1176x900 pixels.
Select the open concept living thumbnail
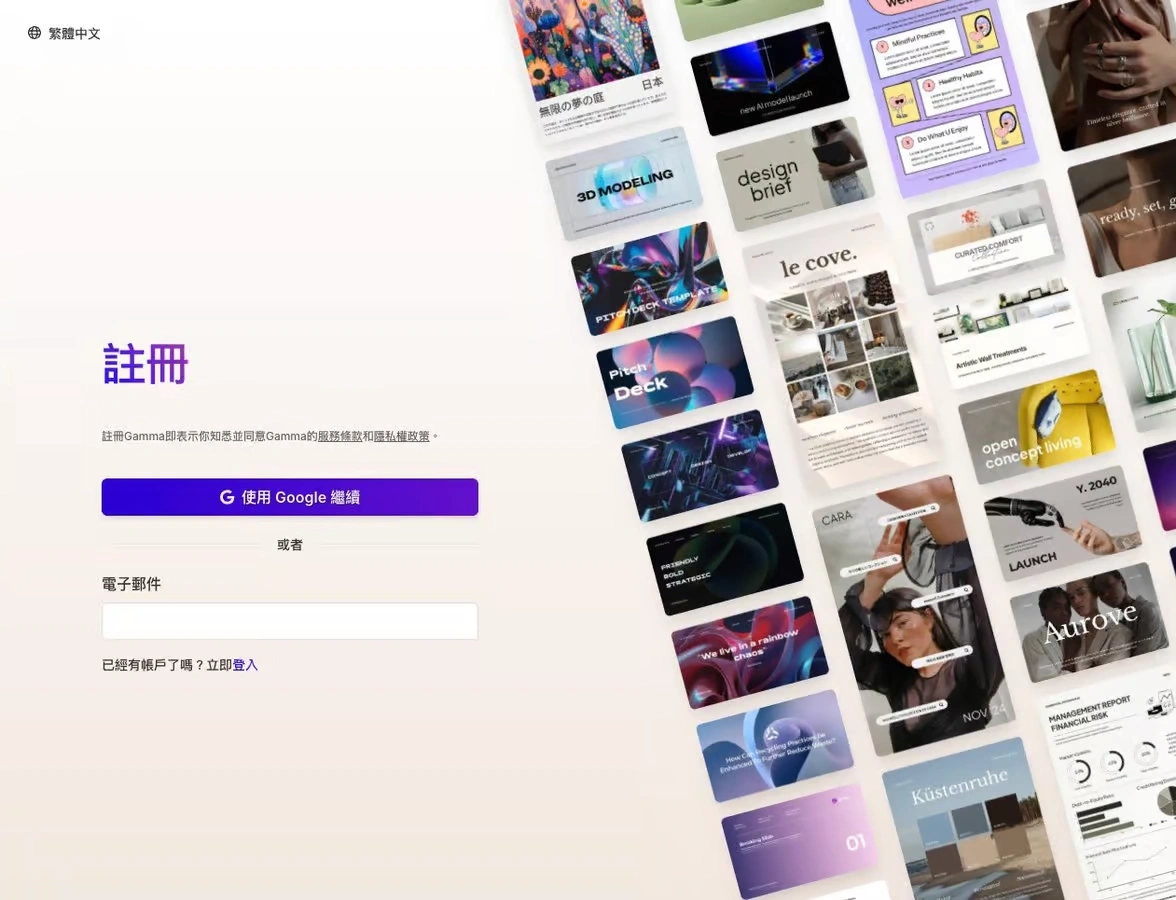(x=1036, y=427)
